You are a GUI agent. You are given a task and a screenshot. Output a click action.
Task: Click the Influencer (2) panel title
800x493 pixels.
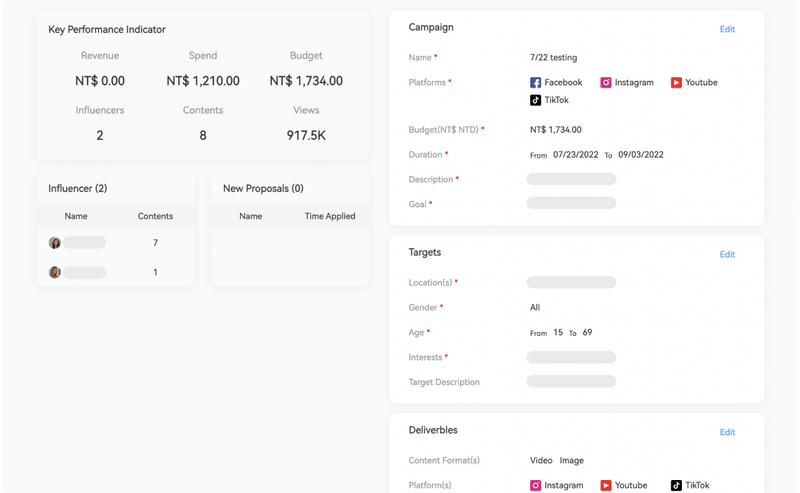pos(78,188)
